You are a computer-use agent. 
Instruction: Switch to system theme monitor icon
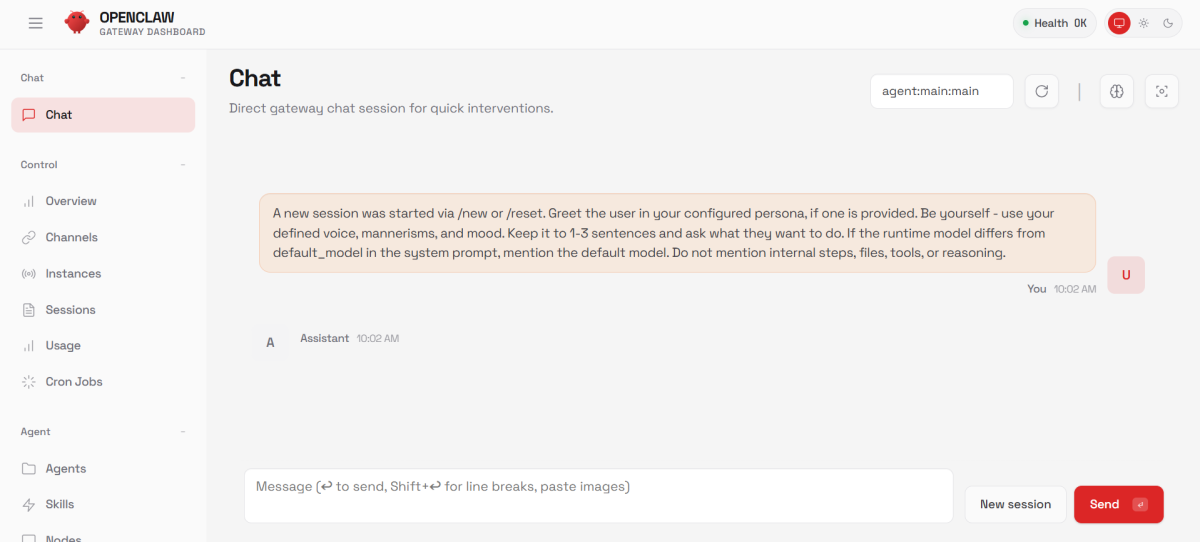pos(1119,23)
